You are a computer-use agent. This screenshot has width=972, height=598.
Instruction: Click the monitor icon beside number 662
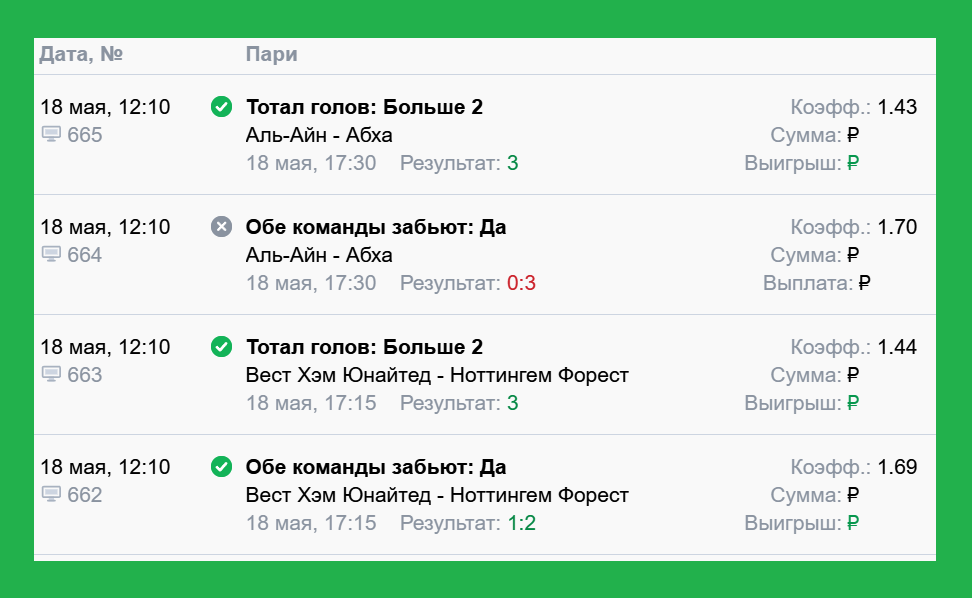pos(51,495)
